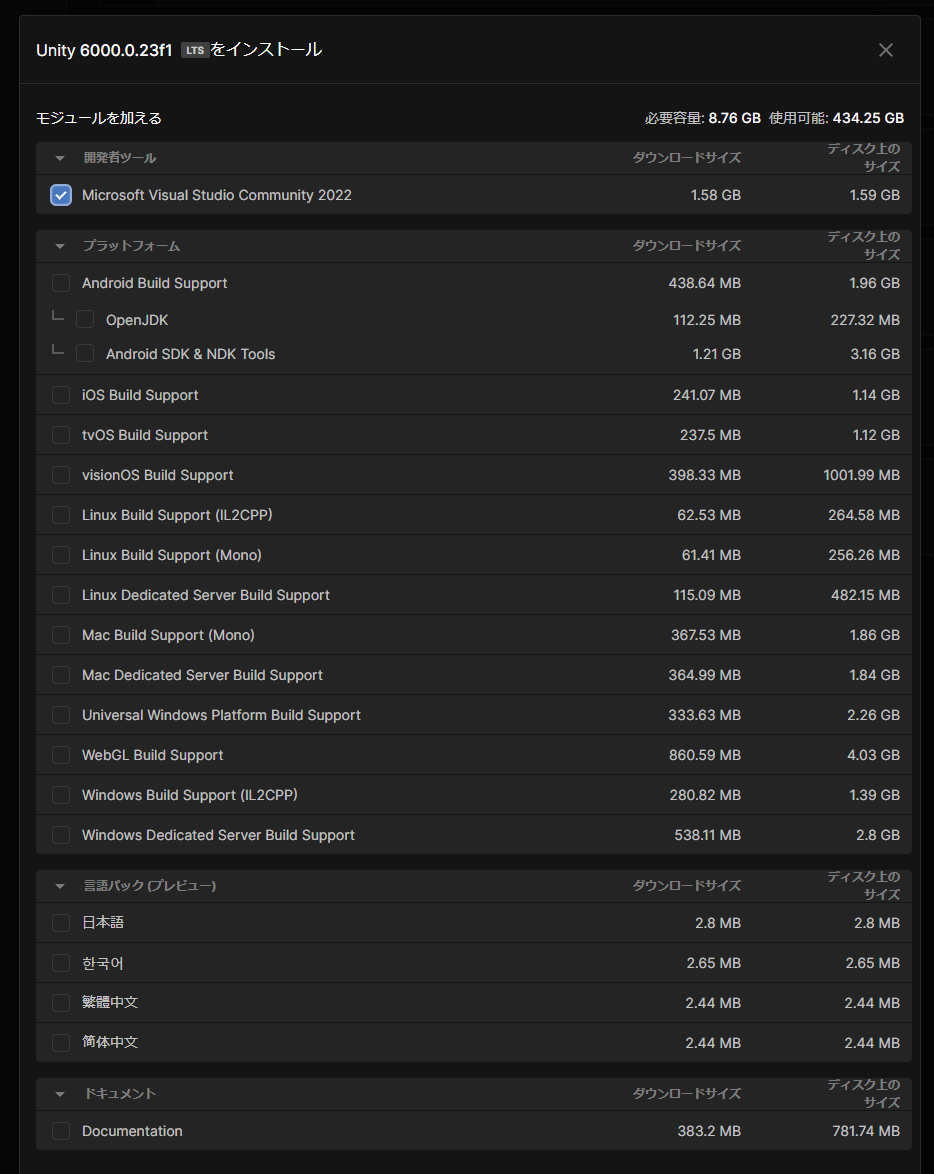
Task: Check Windows Build Support (IL2CPP)
Action: (x=61, y=795)
